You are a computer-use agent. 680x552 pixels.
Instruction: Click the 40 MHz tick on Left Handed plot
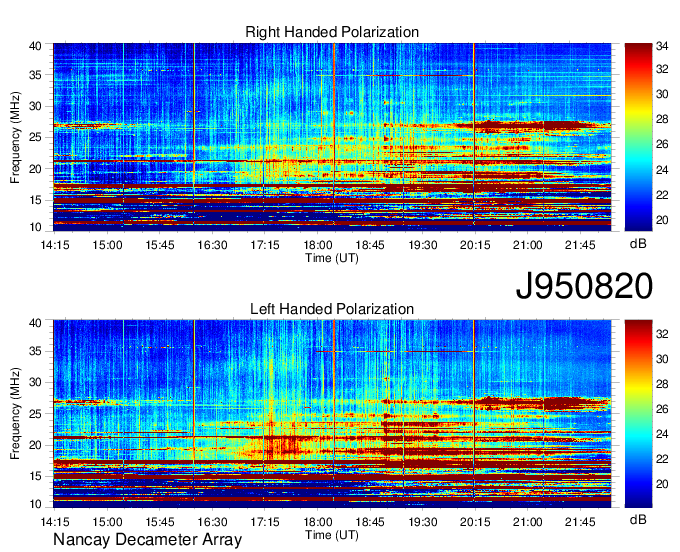point(35,323)
